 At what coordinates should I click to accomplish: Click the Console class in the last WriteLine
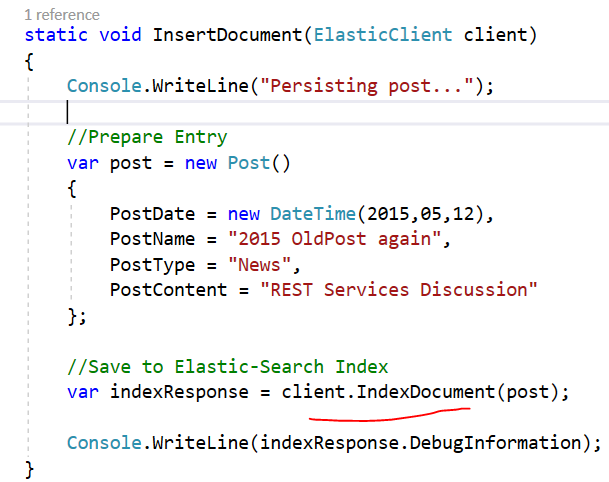(x=105, y=442)
